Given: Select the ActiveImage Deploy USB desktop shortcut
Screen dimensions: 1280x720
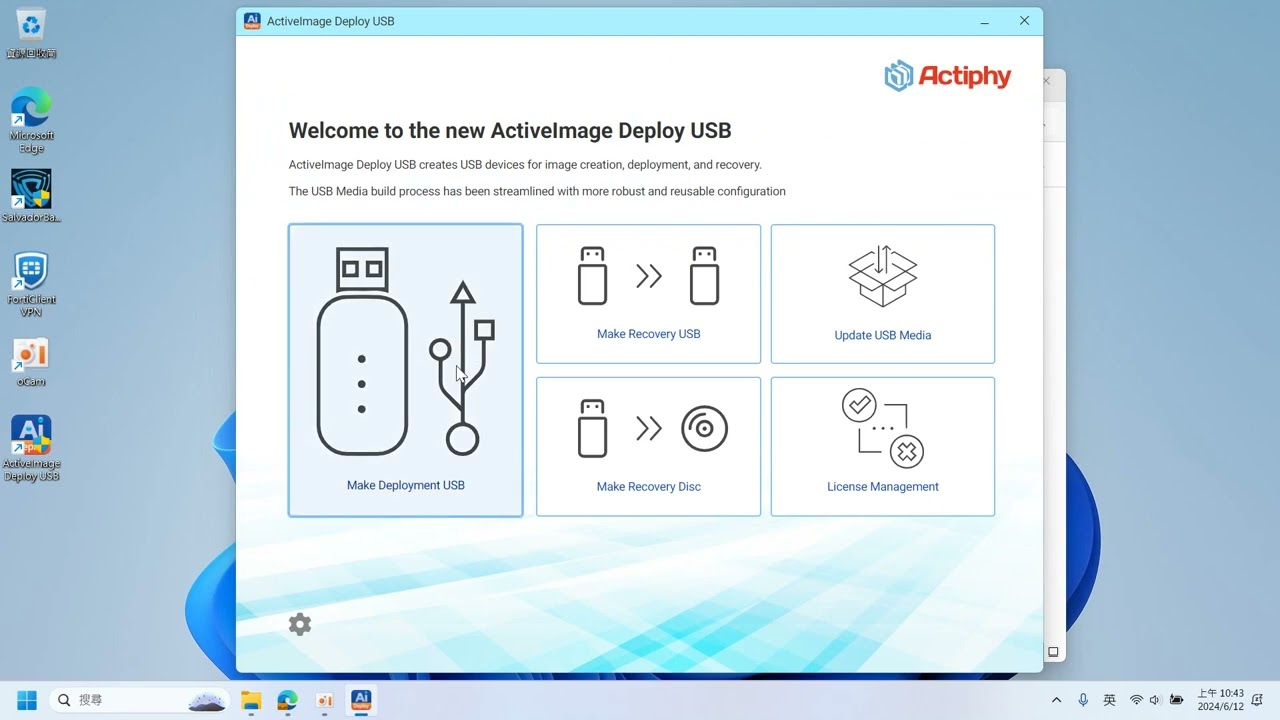Looking at the screenshot, I should [x=31, y=449].
